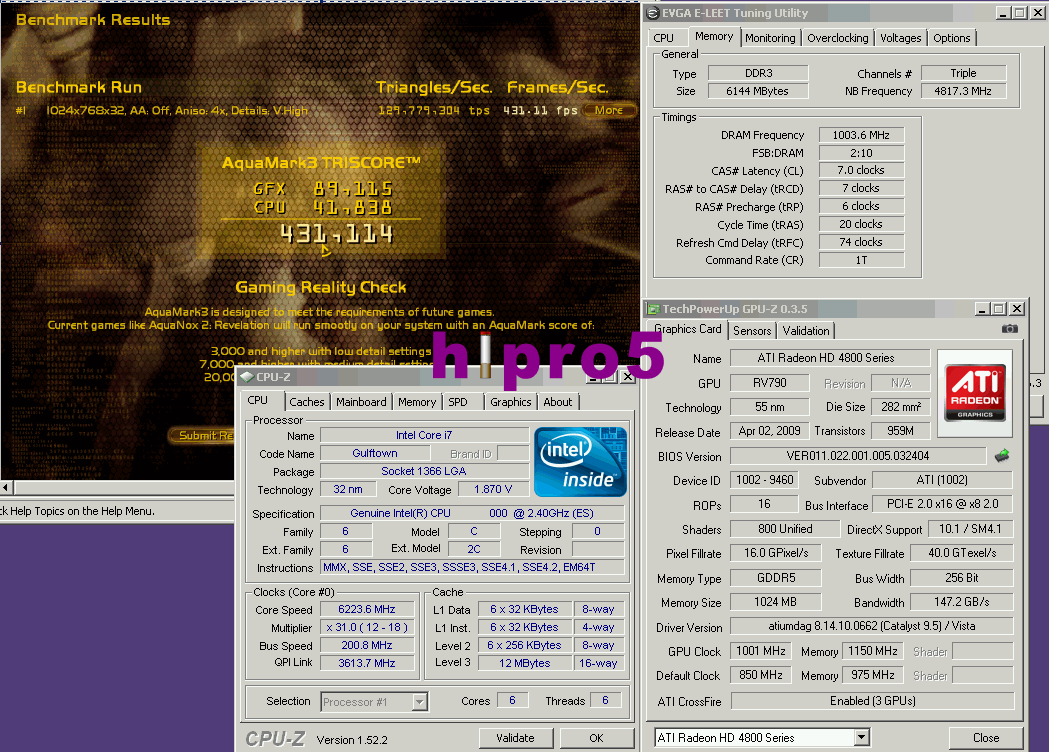The height and width of the screenshot is (752, 1049).
Task: Click the OK button in CPU-Z
Action: 596,738
